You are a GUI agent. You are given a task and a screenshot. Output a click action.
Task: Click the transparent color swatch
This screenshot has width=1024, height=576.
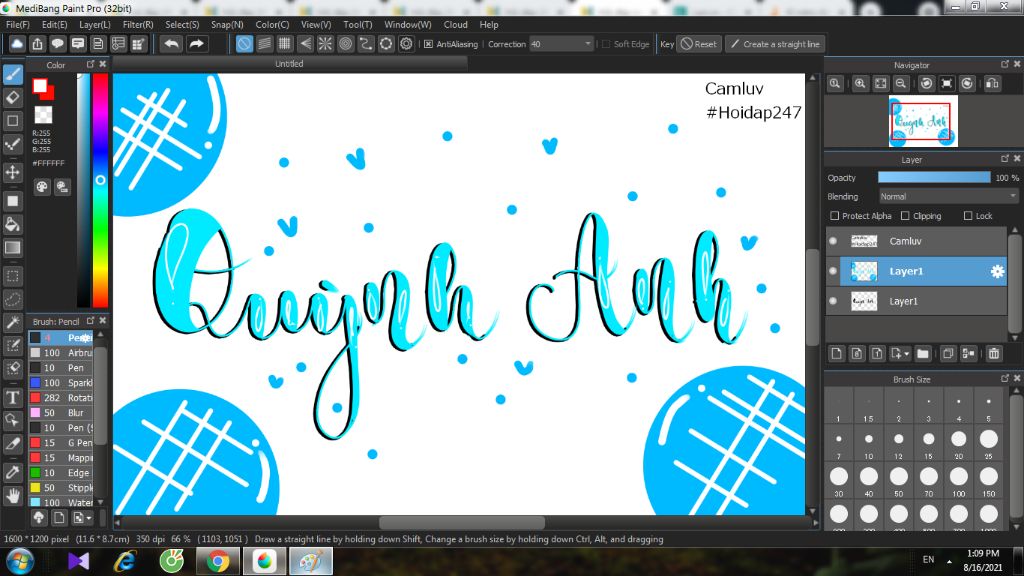(43, 115)
